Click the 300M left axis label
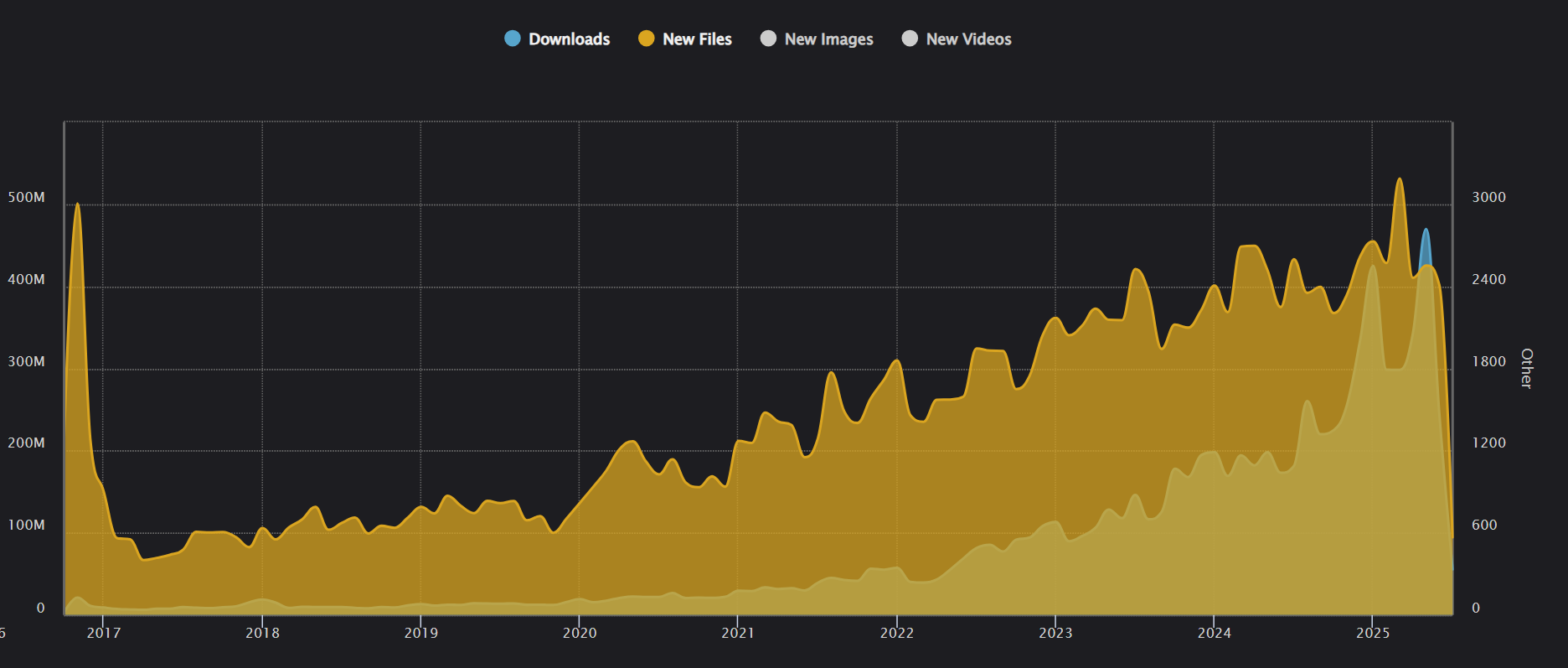The image size is (1568, 668). coord(26,361)
